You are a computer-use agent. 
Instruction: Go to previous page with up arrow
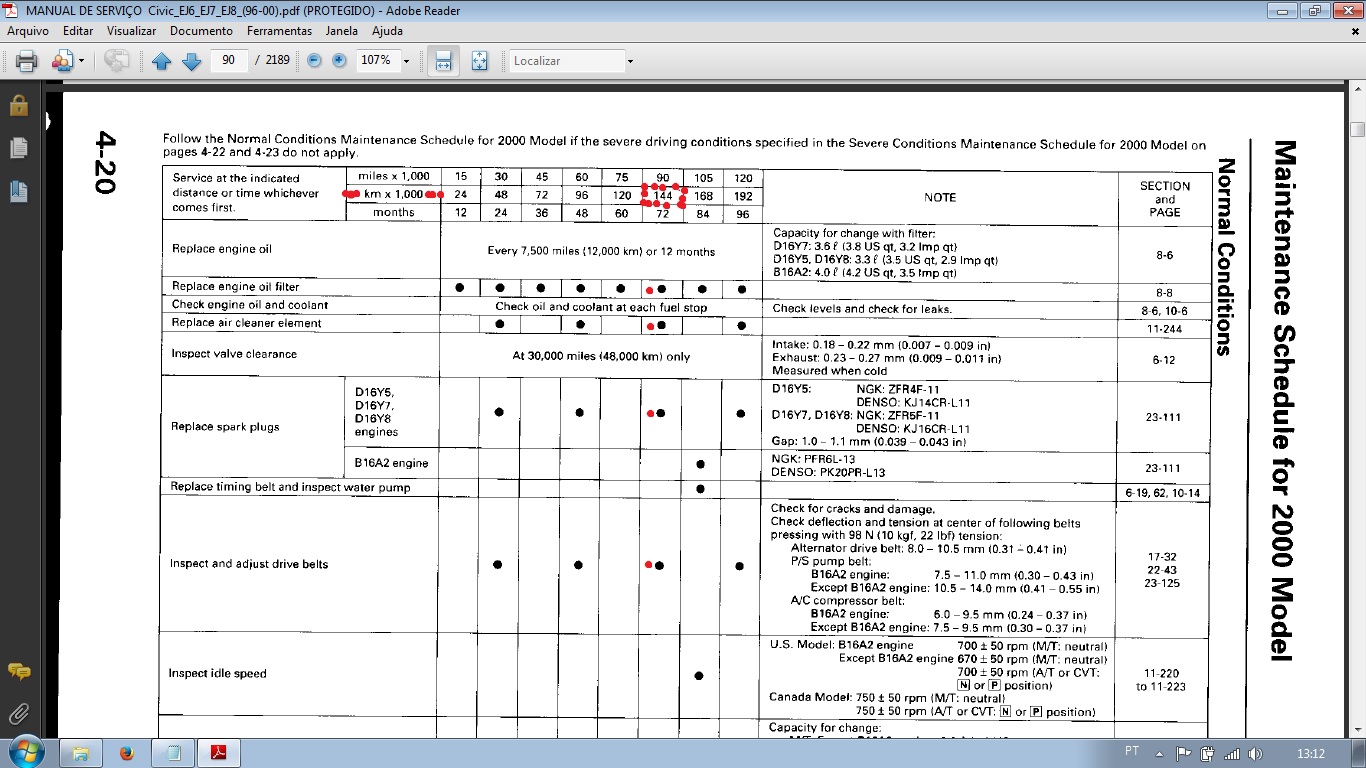click(x=162, y=61)
